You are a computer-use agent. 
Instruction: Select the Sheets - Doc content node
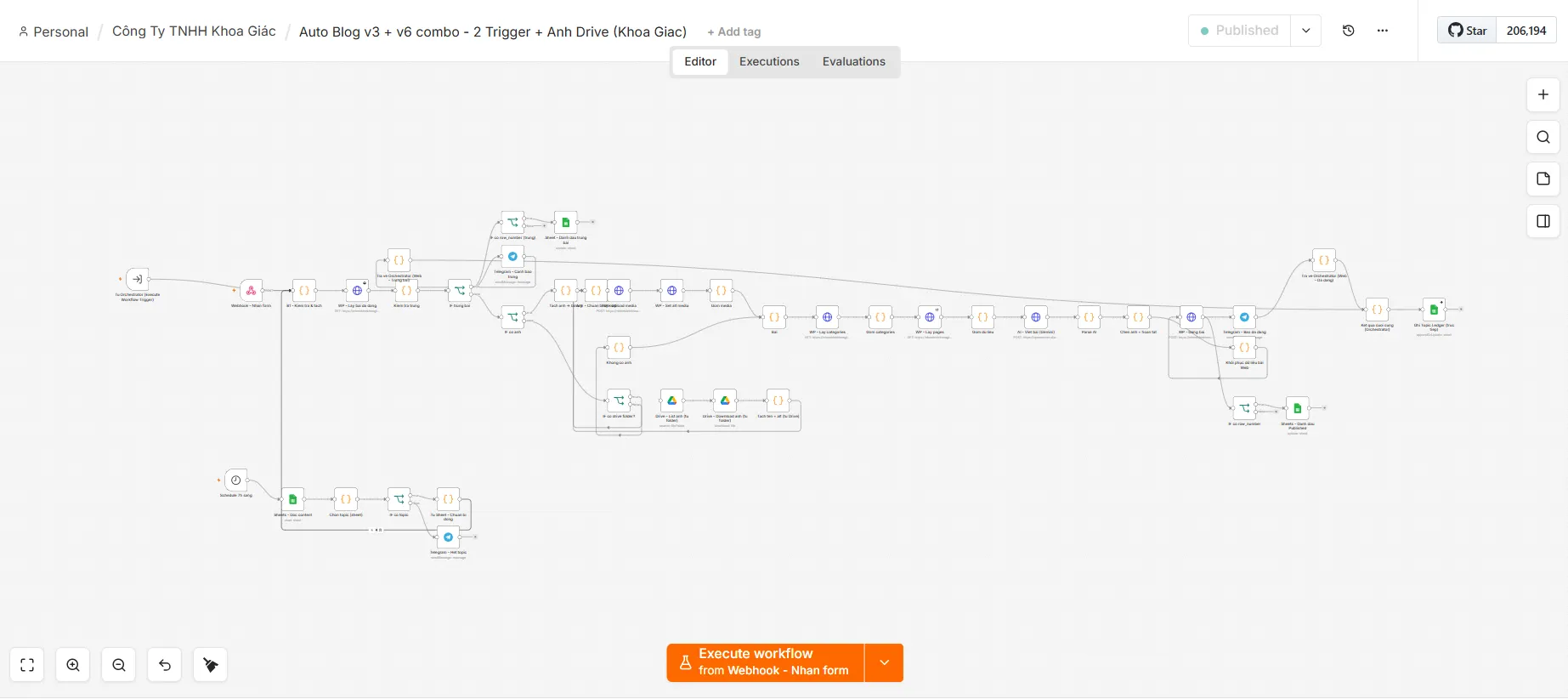click(293, 499)
